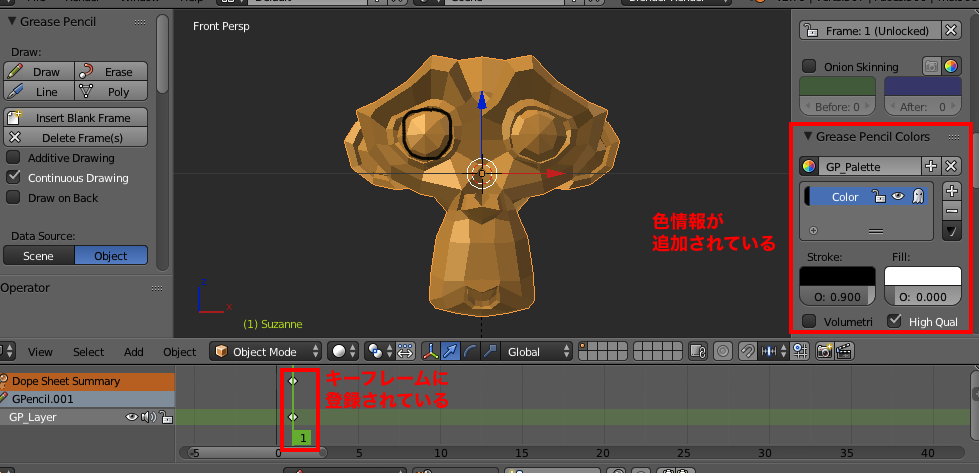Select Dope Sheet Summary channel
The image size is (979, 473).
pyautogui.click(x=86, y=381)
